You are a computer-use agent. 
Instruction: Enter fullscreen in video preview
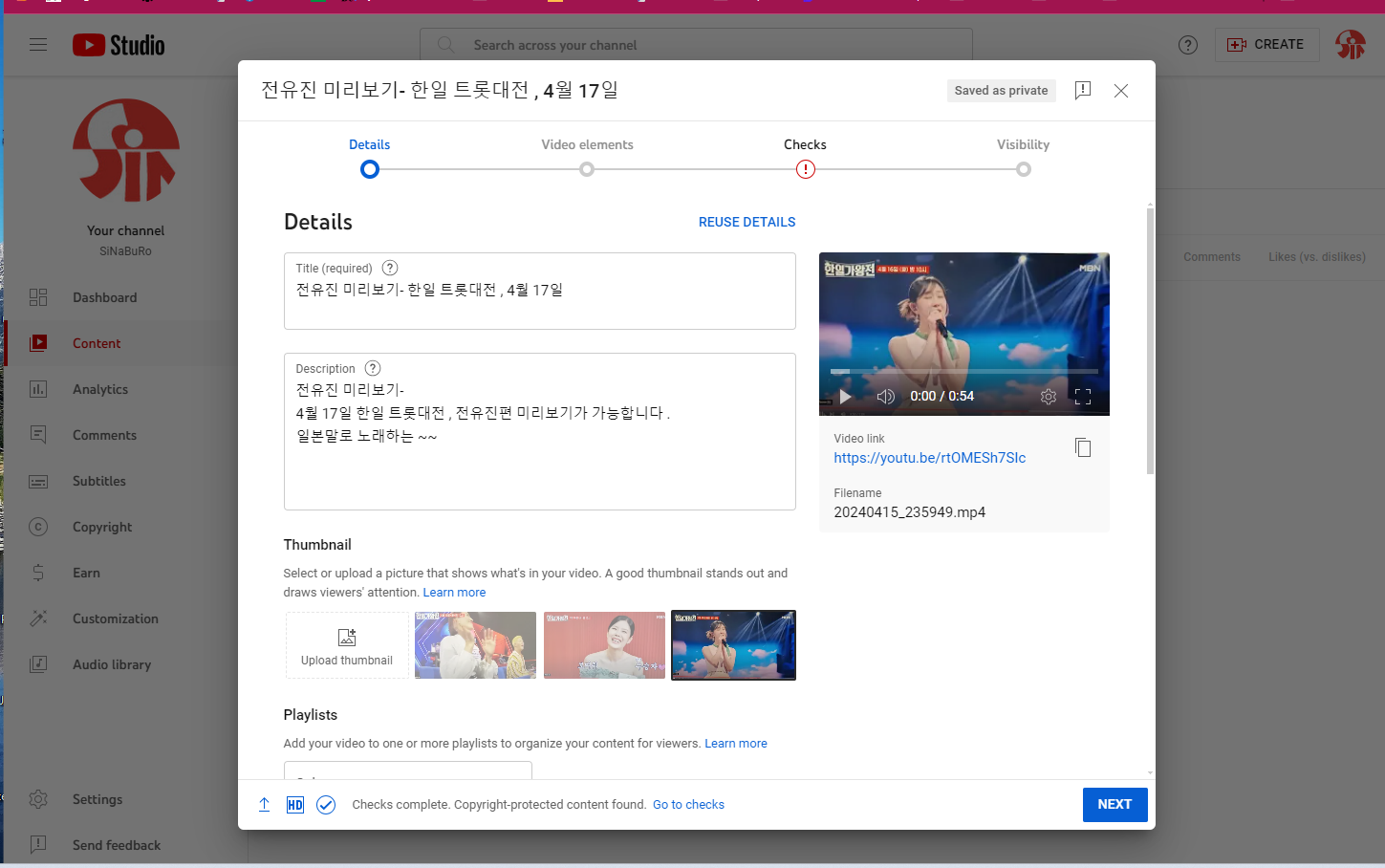pyautogui.click(x=1082, y=397)
